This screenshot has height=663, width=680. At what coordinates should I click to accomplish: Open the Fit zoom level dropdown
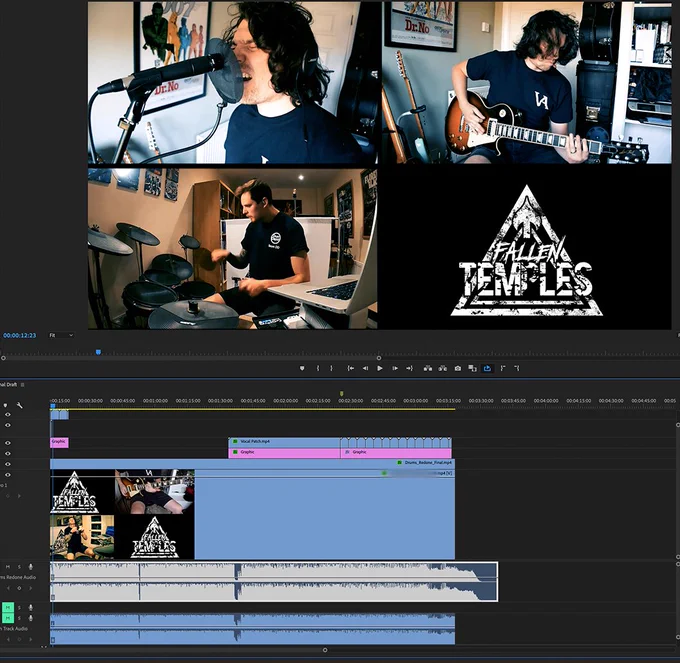[x=61, y=335]
